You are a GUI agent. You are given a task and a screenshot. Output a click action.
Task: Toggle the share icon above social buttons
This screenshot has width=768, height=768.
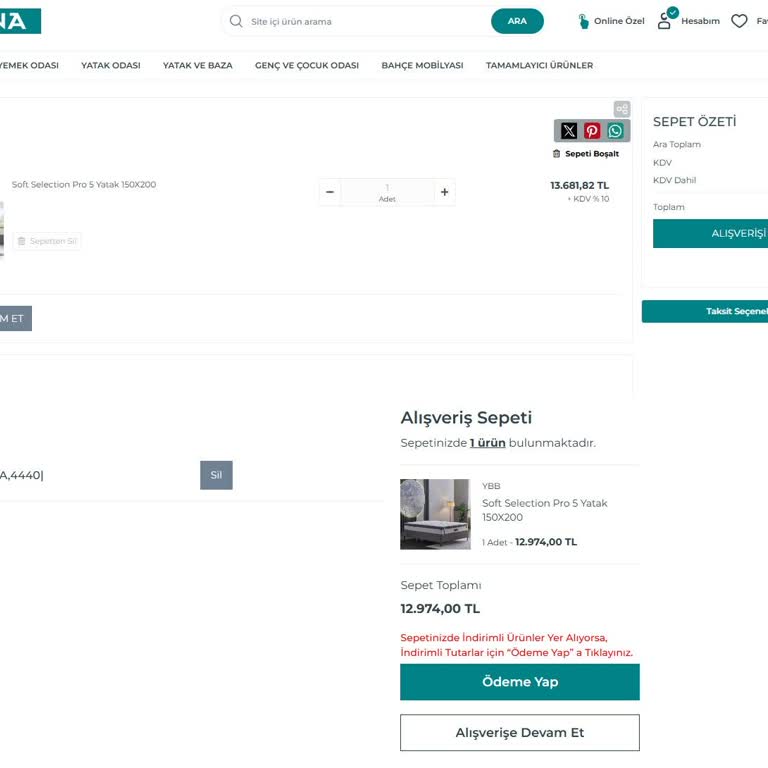click(622, 109)
